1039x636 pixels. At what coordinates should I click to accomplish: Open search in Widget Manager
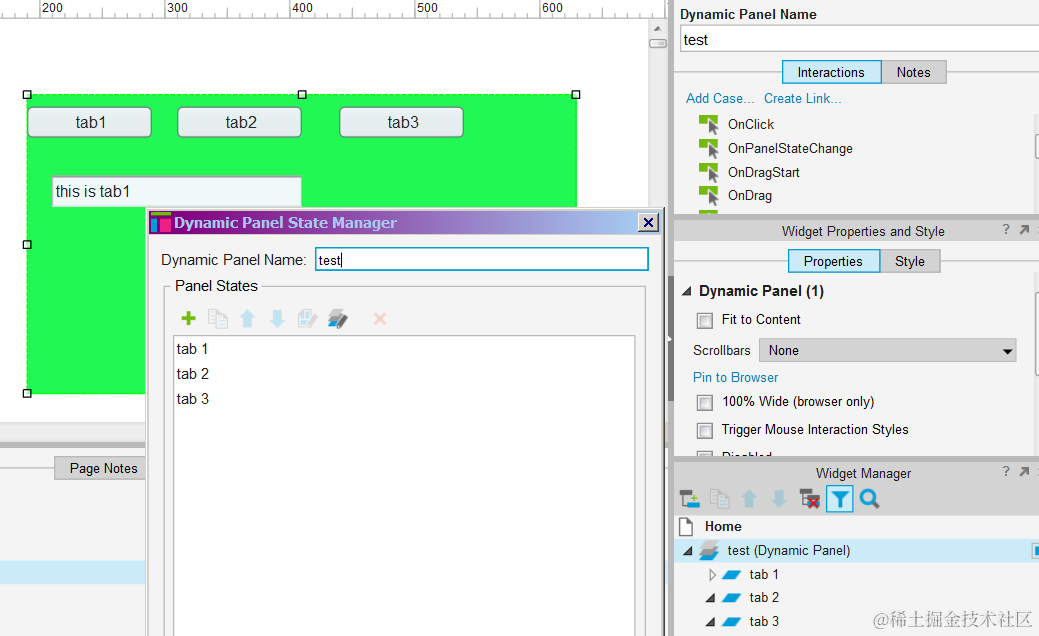coord(869,498)
